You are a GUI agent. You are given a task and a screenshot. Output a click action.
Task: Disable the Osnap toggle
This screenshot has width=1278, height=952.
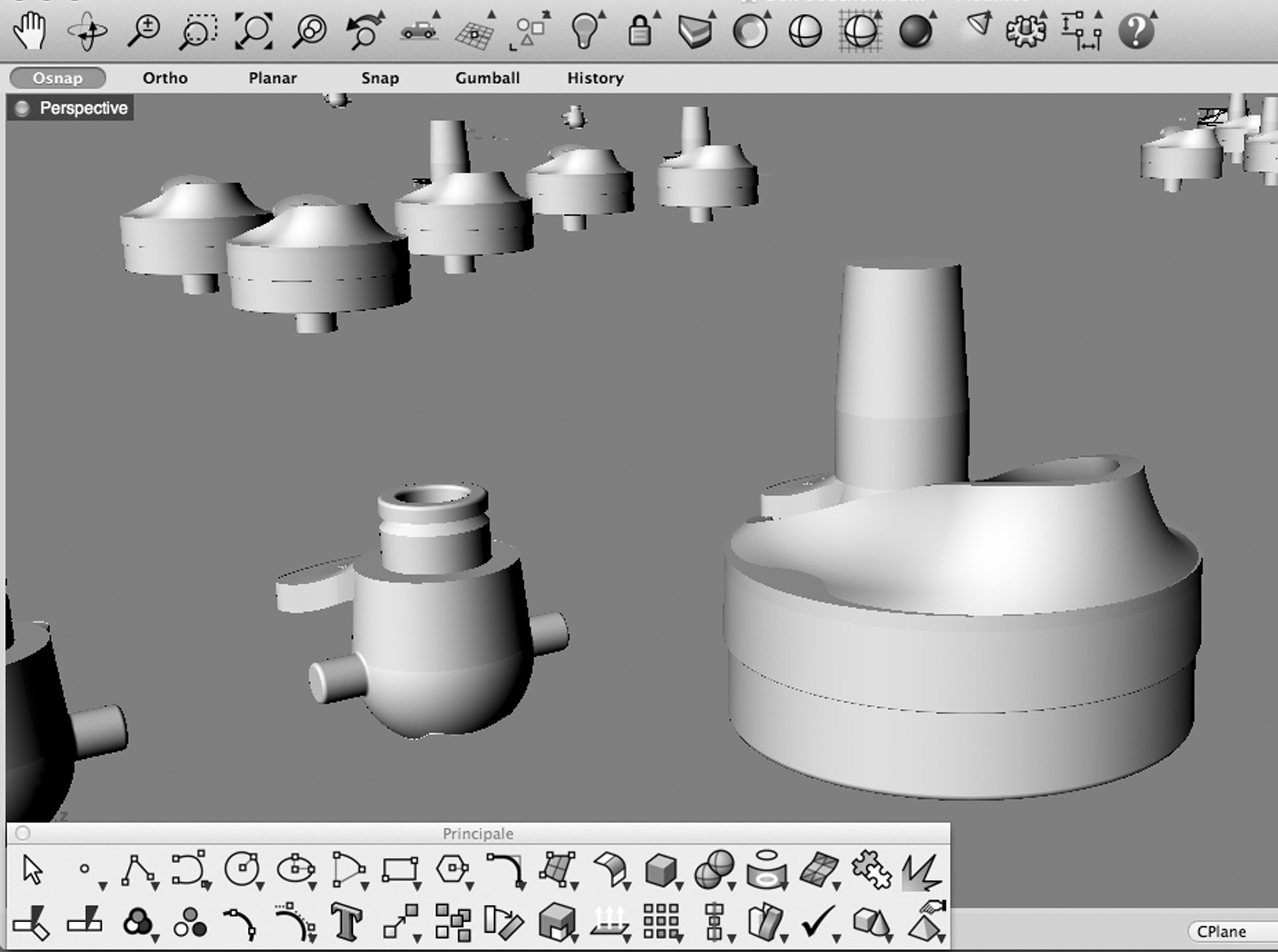pyautogui.click(x=58, y=78)
